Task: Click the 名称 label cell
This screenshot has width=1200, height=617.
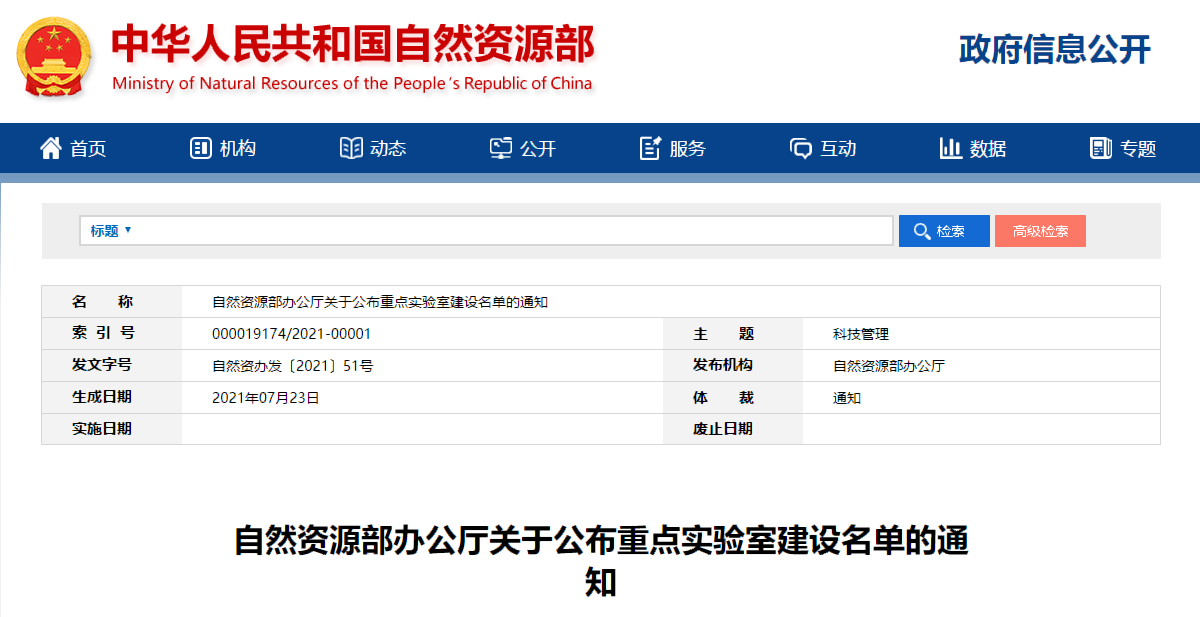Action: 112,301
